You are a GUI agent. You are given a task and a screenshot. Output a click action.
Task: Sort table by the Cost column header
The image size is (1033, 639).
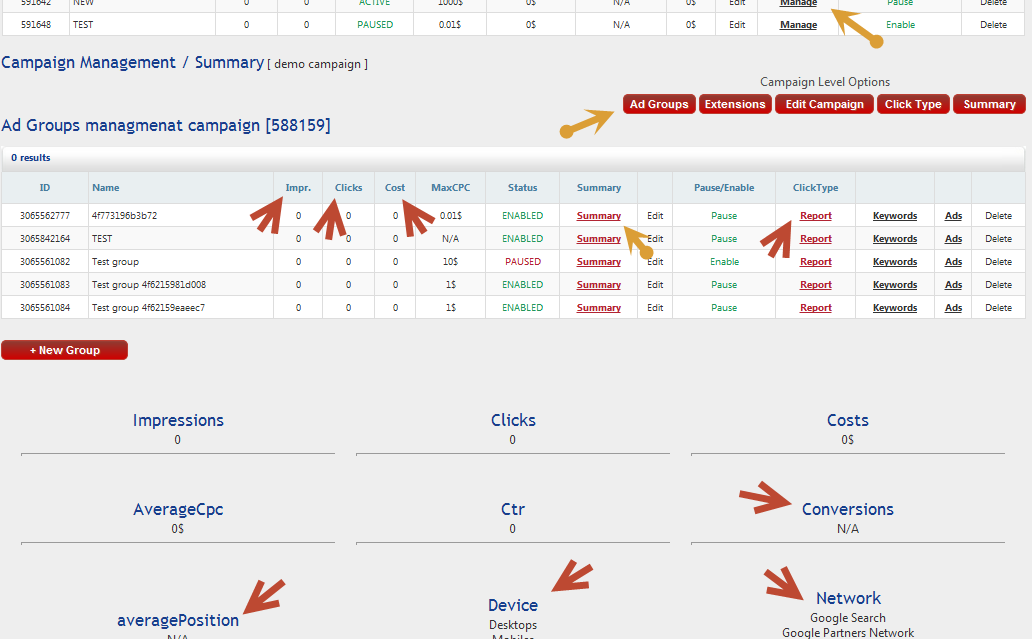click(395, 188)
